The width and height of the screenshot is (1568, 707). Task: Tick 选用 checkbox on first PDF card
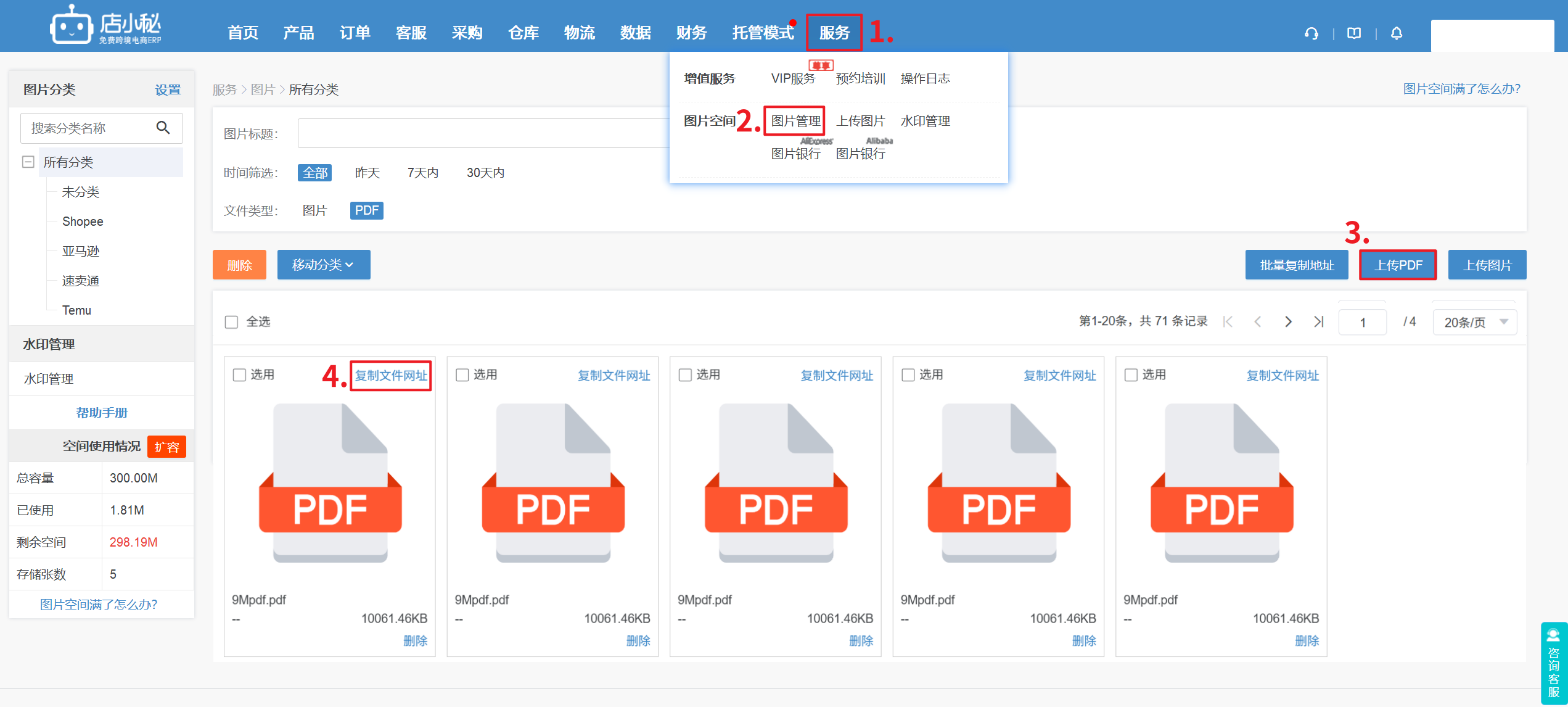pyautogui.click(x=239, y=375)
